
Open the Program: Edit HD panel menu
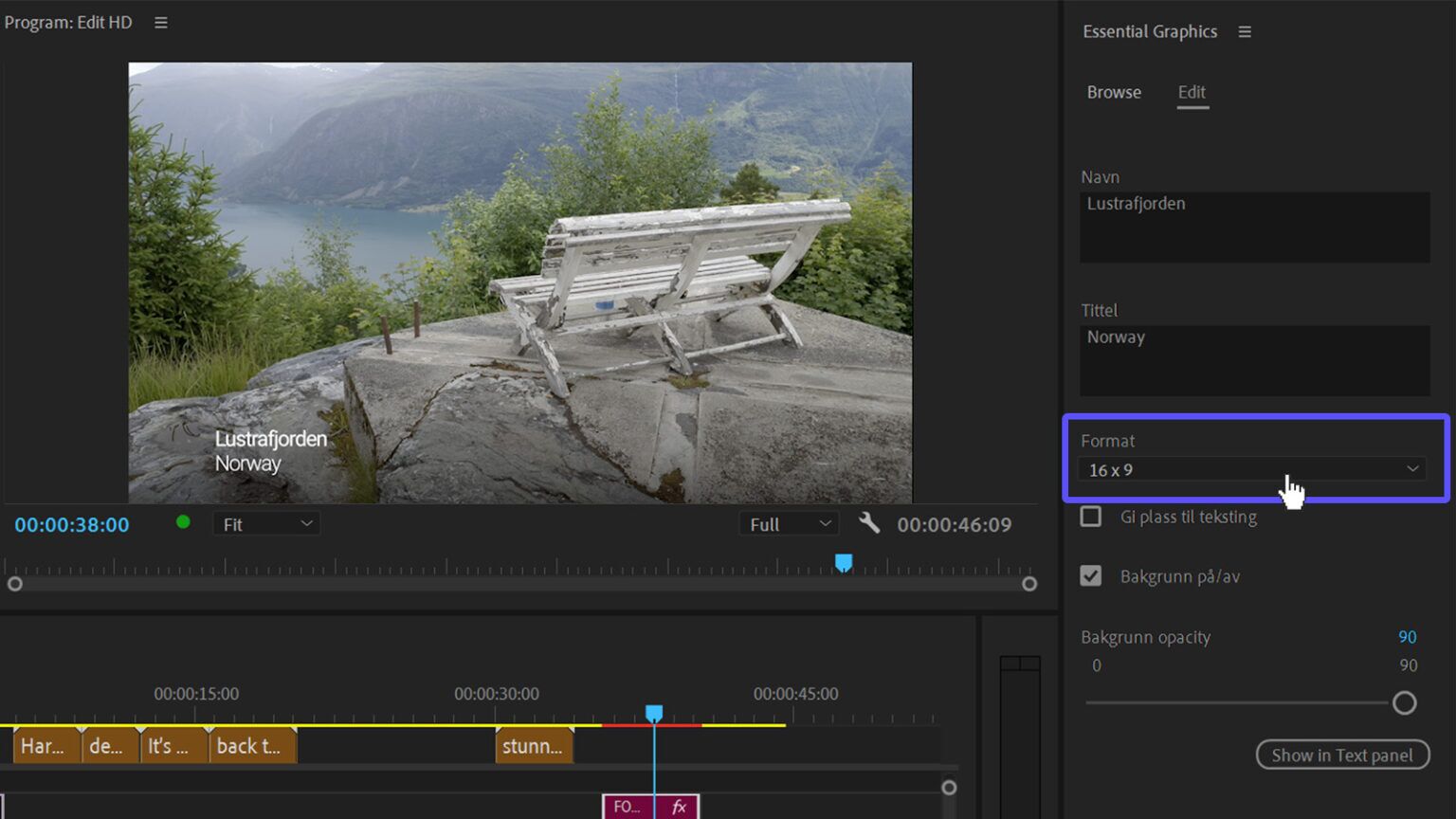tap(160, 22)
